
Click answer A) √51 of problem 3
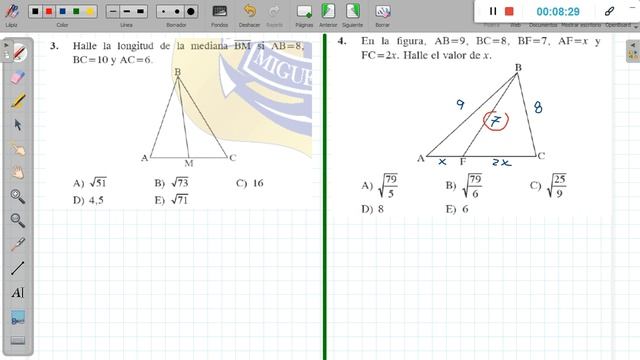coord(90,182)
